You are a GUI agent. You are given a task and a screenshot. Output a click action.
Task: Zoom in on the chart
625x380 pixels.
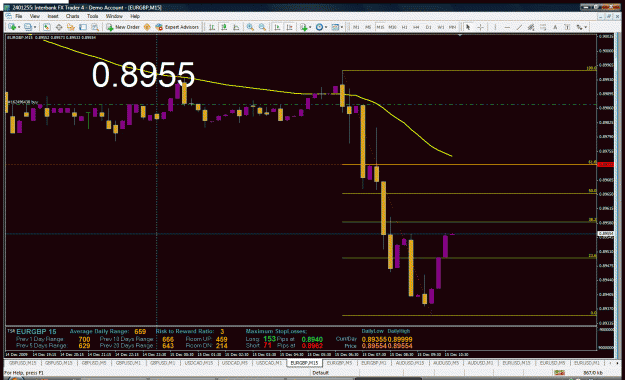click(x=250, y=27)
